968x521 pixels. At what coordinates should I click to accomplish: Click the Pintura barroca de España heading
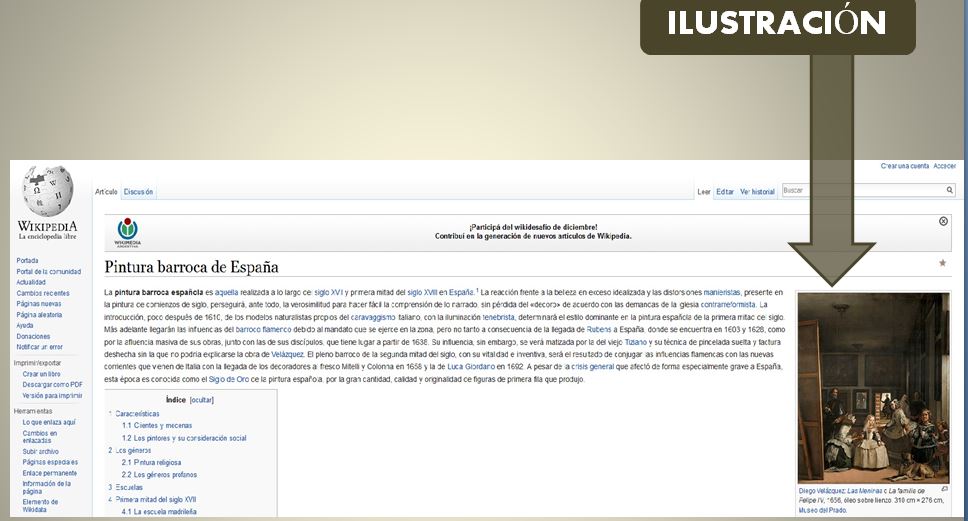[191, 267]
